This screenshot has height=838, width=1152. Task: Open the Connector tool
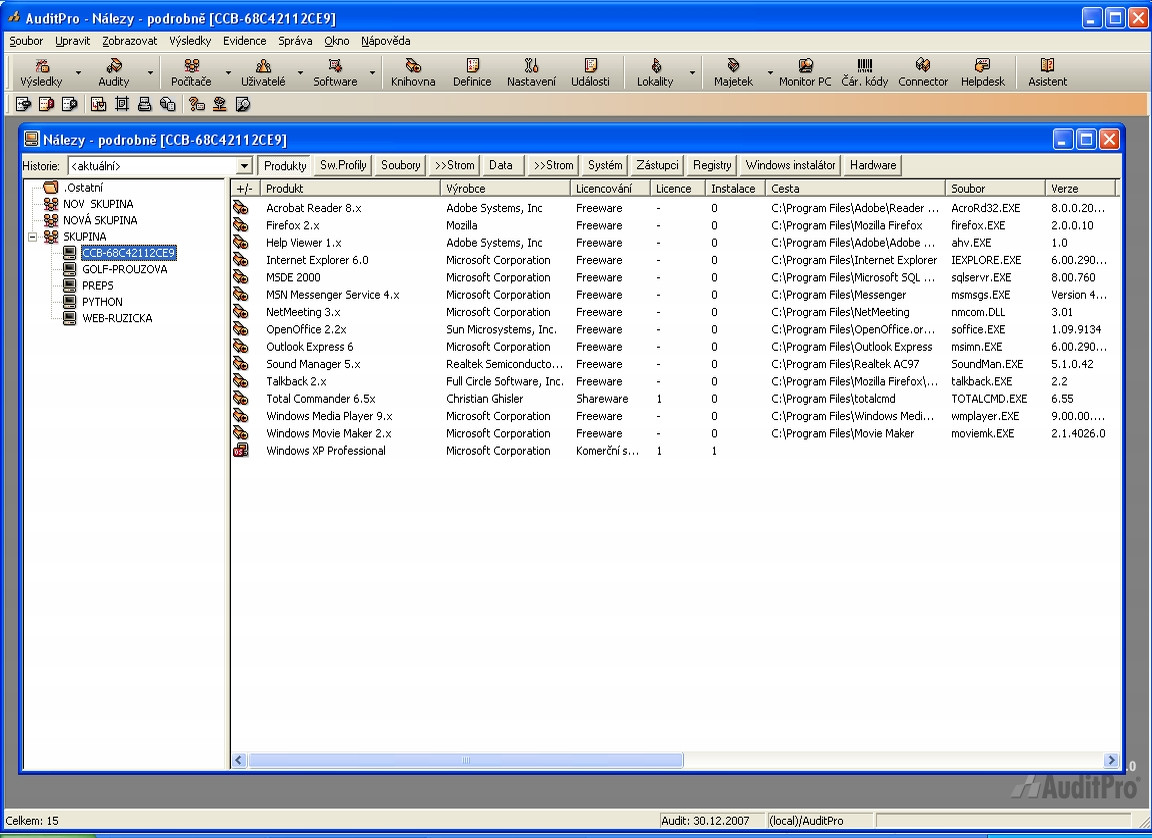click(x=923, y=73)
